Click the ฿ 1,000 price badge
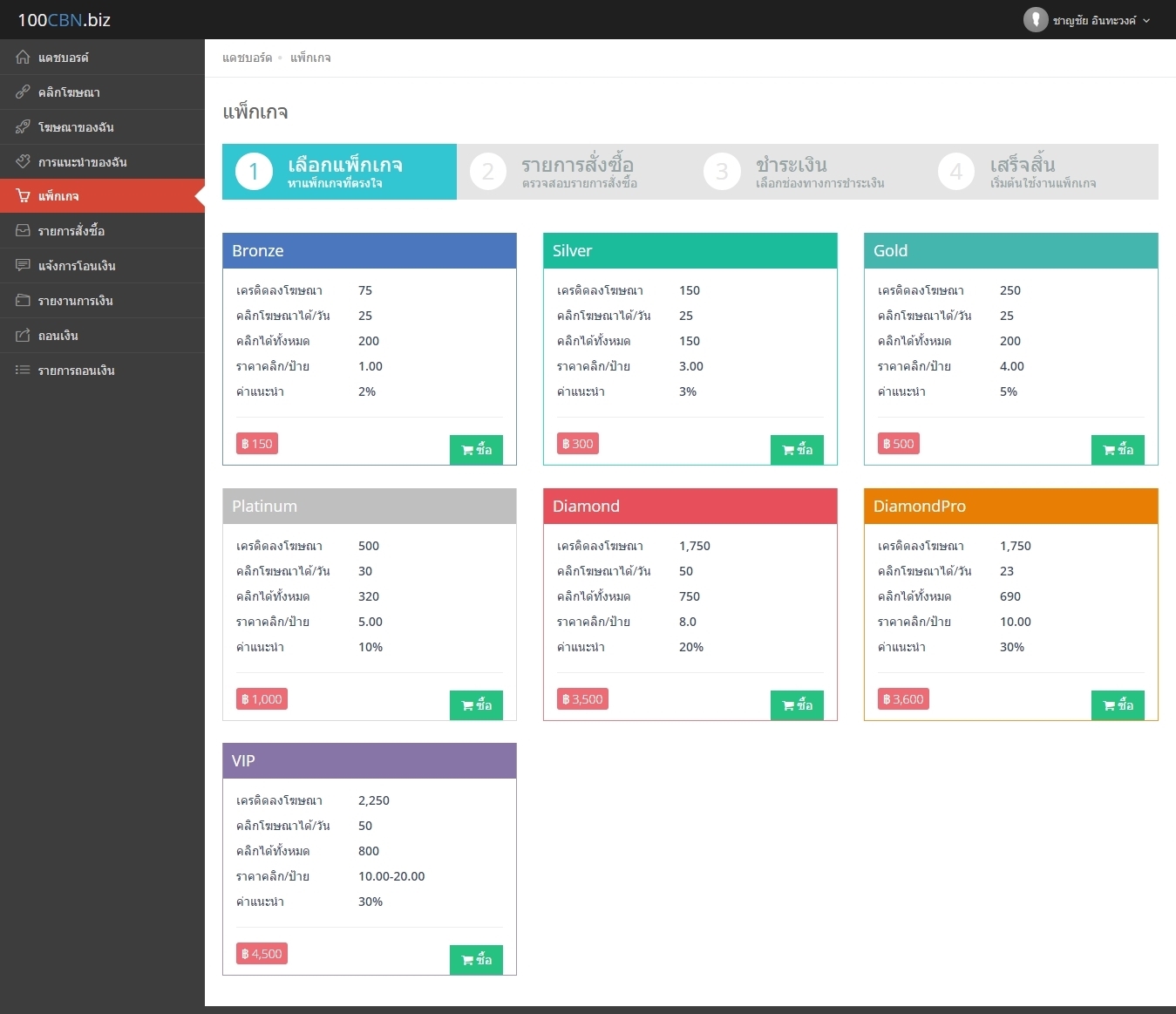 coord(262,699)
